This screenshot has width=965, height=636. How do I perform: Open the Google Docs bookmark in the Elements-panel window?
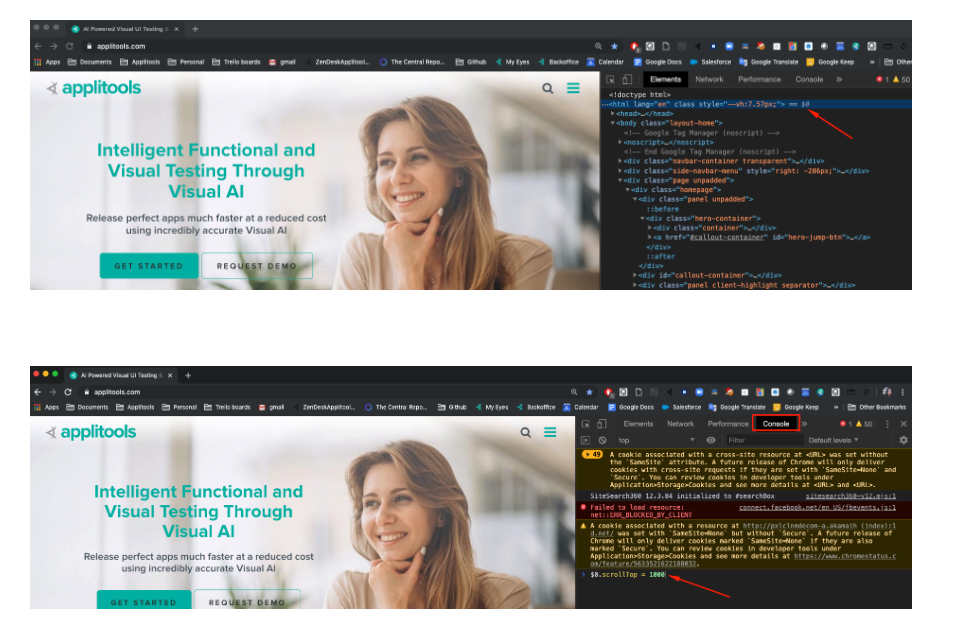(x=658, y=62)
